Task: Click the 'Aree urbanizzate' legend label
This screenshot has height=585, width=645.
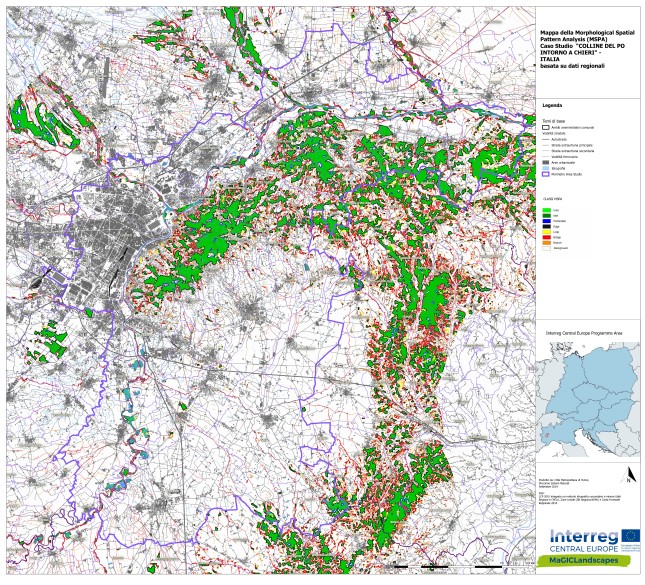Action: click(563, 162)
